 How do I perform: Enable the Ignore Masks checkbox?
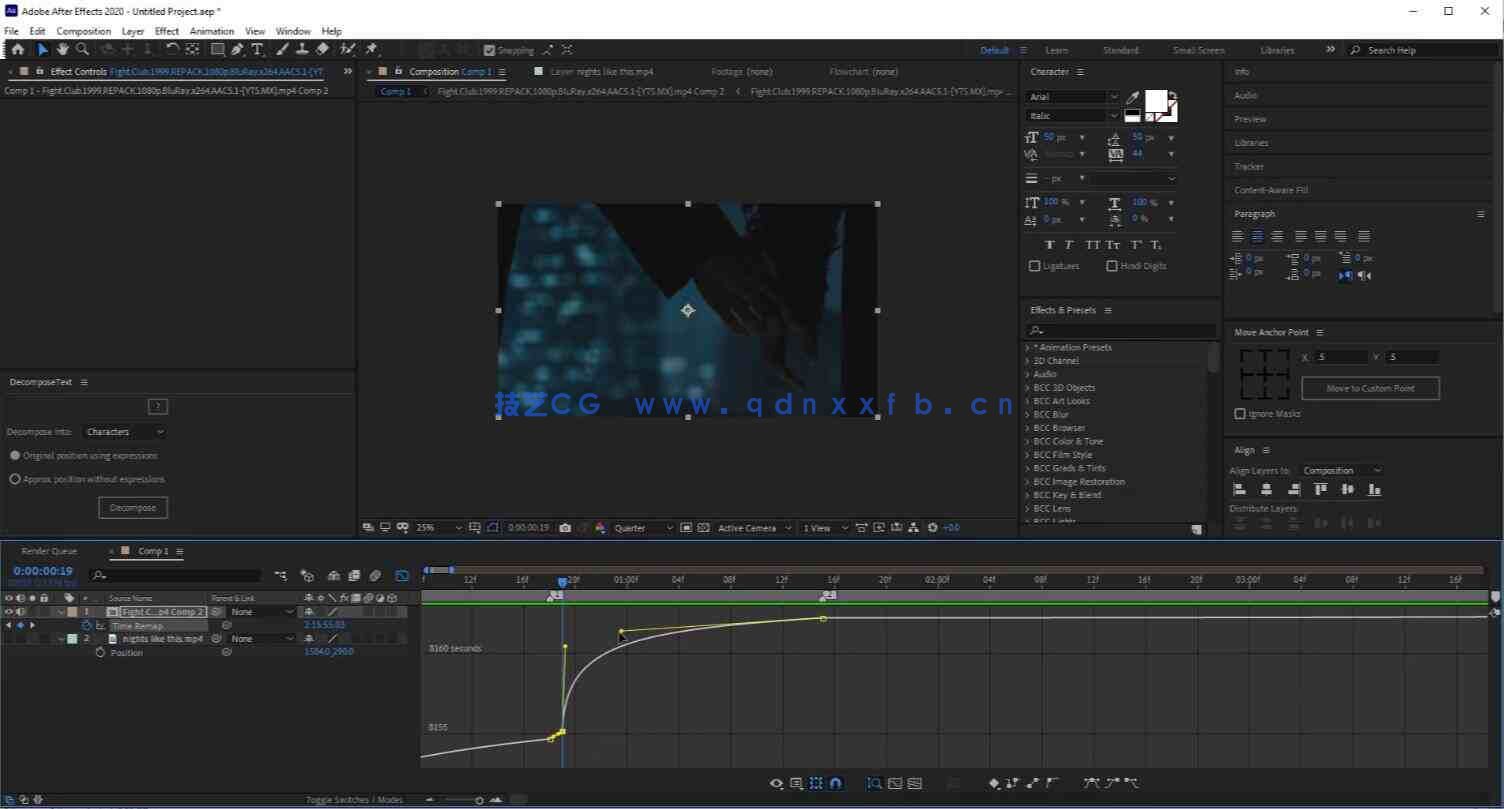[x=1240, y=414]
